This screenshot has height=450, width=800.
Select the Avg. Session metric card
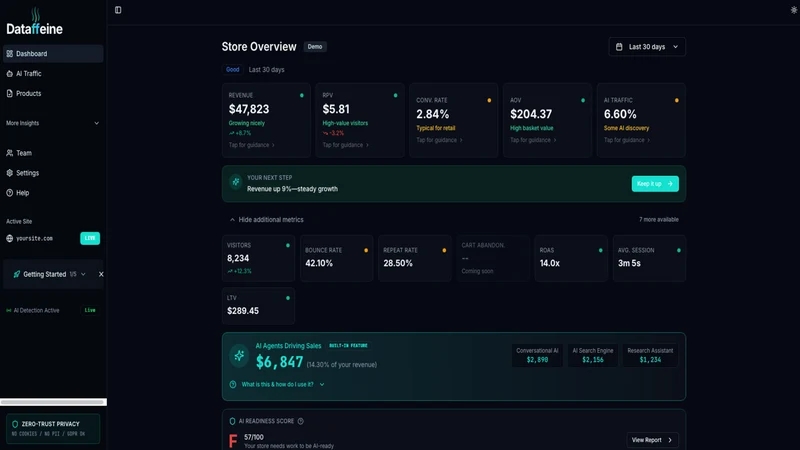pos(649,258)
